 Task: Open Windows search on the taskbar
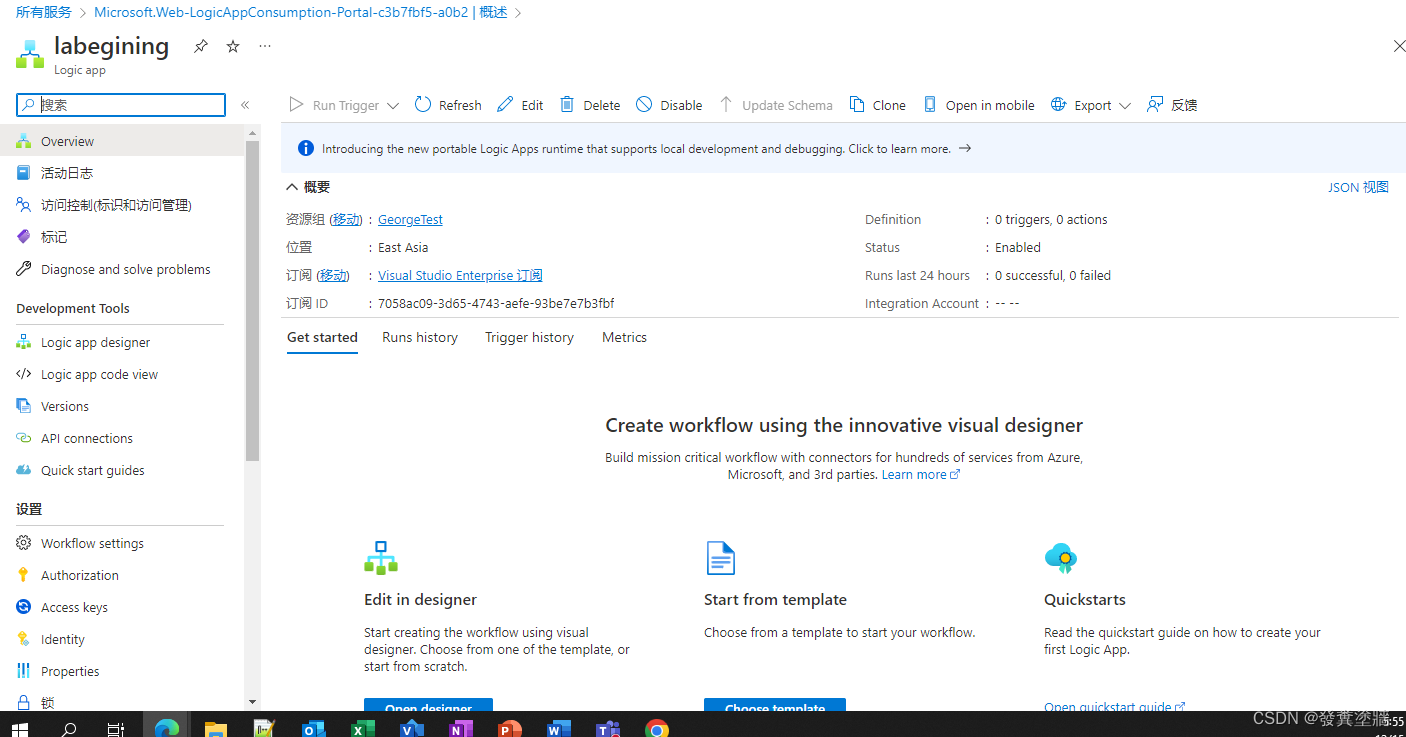pos(69,729)
